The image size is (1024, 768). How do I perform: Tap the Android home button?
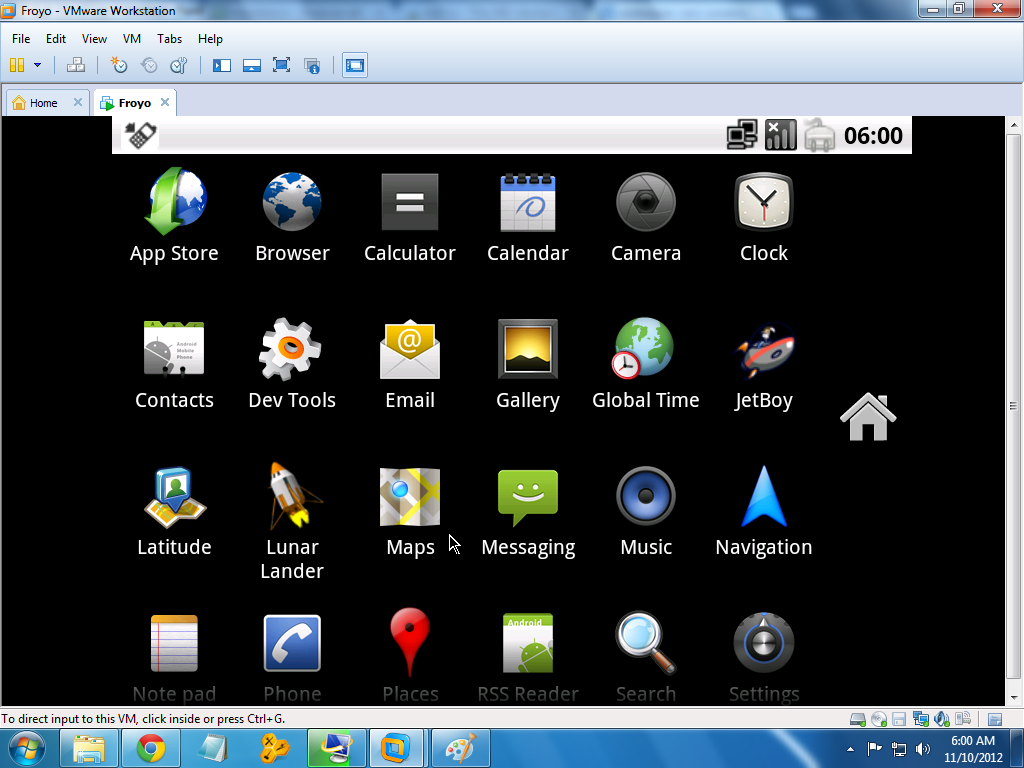tap(868, 417)
